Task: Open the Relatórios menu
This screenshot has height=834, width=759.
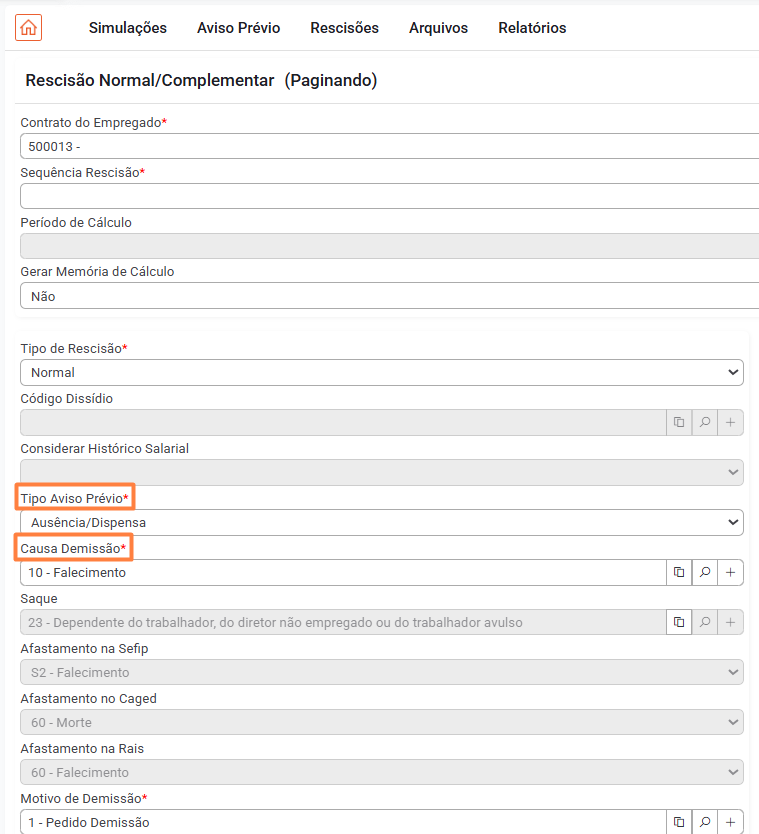Action: click(532, 28)
